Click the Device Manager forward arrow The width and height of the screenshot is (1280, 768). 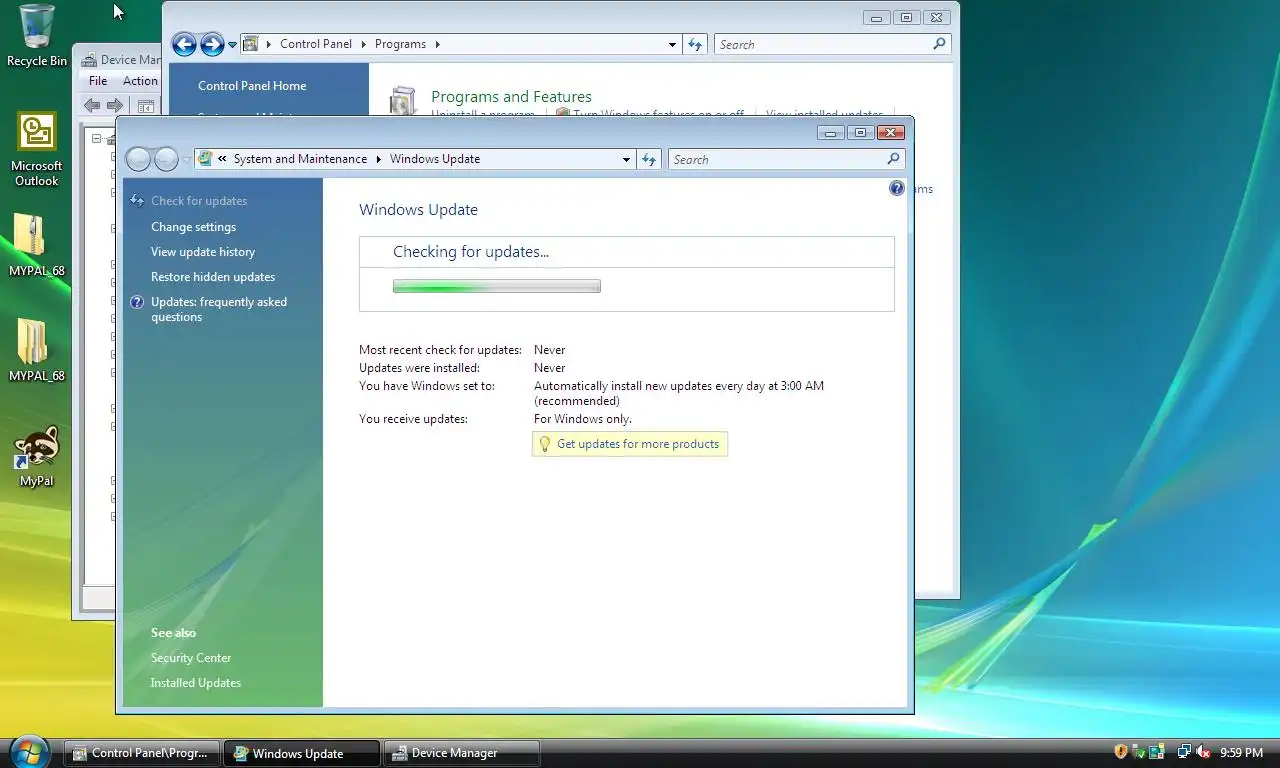tap(115, 105)
